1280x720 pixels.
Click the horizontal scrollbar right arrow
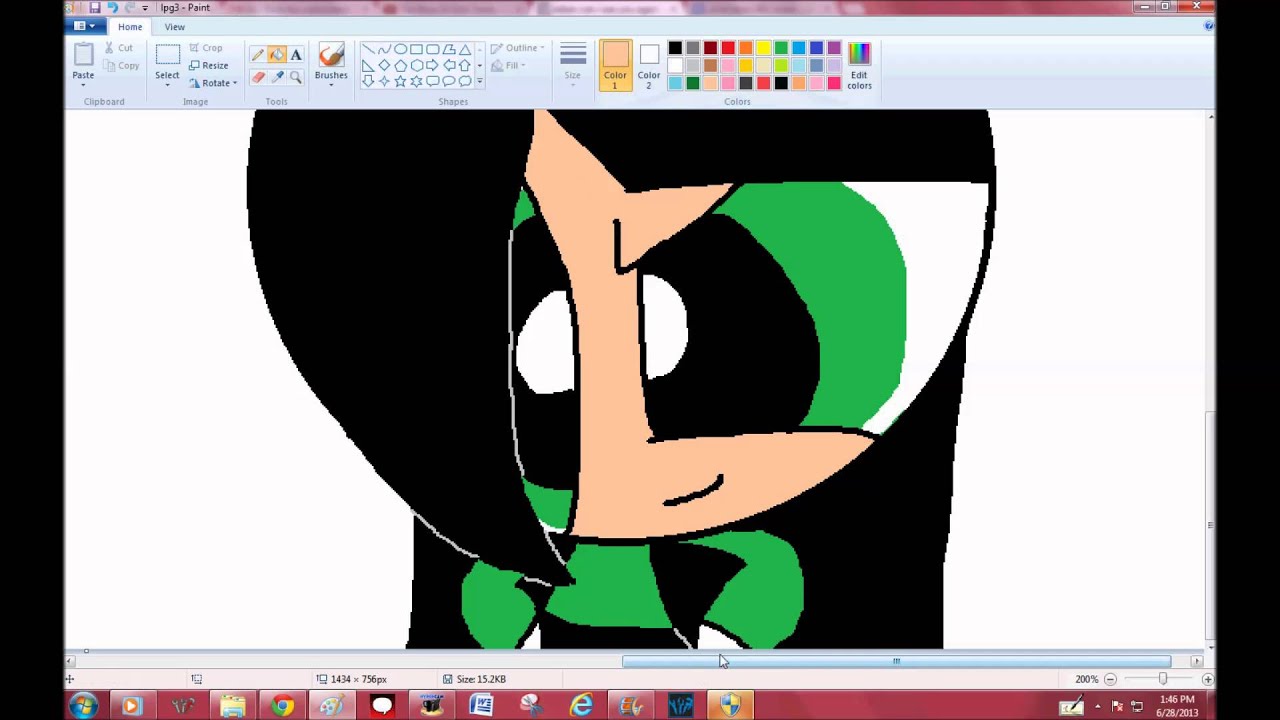tap(1196, 661)
